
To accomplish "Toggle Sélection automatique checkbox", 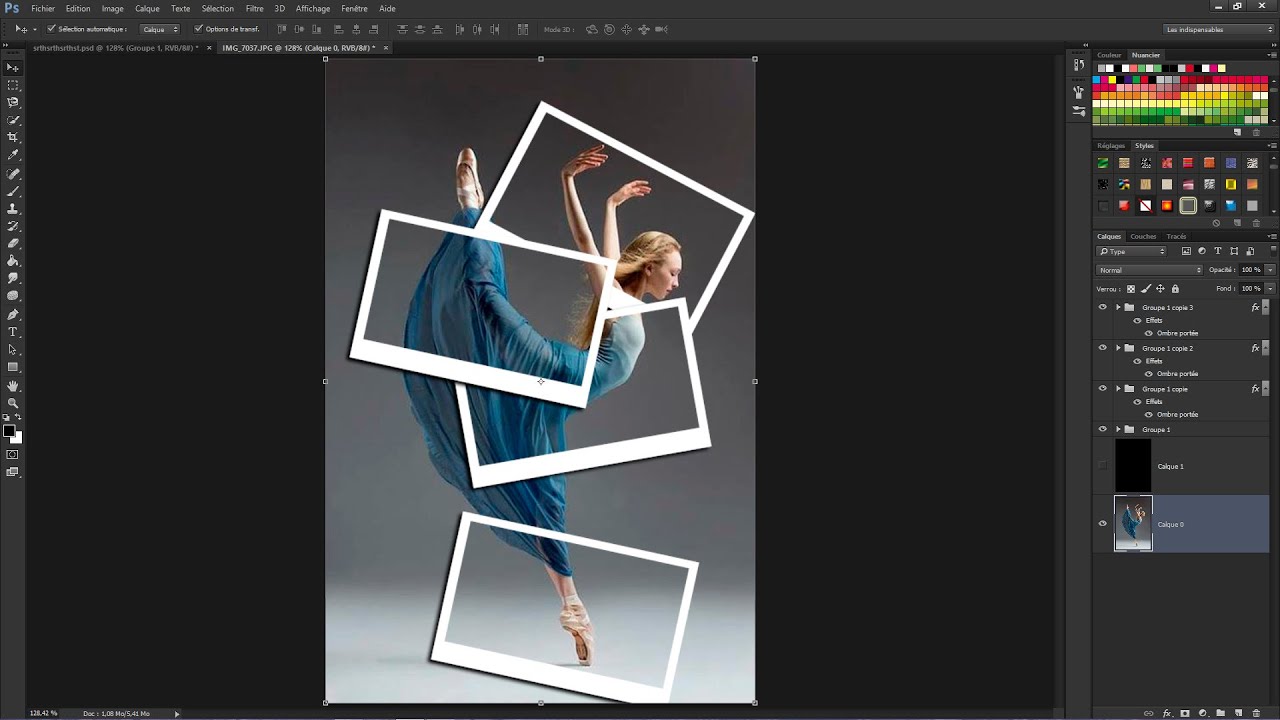I will [x=51, y=29].
